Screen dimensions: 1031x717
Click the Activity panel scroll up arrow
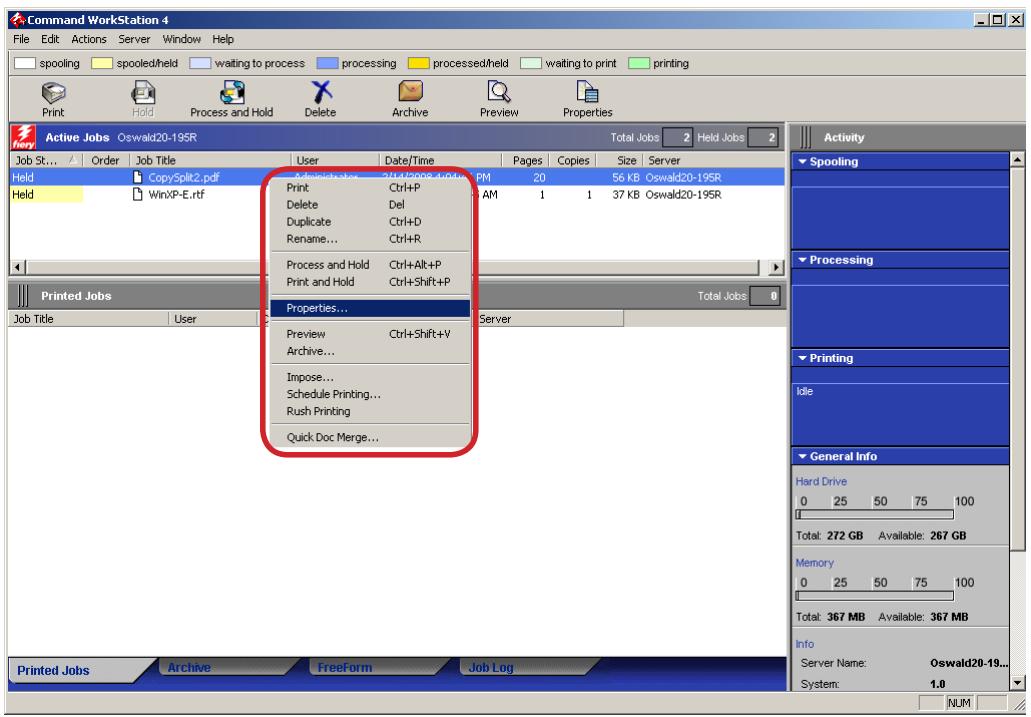[x=1017, y=159]
